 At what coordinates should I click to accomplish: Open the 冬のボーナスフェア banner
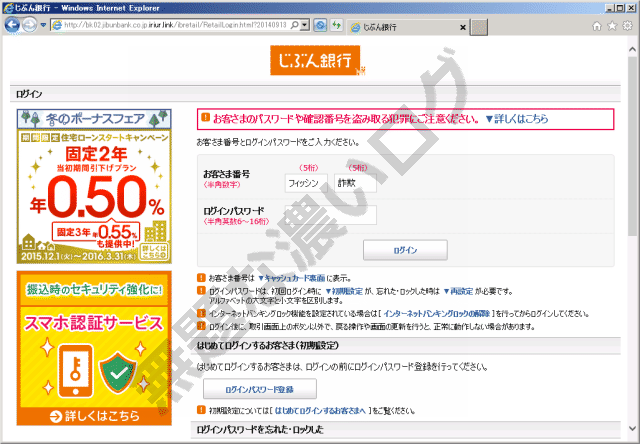(x=94, y=186)
